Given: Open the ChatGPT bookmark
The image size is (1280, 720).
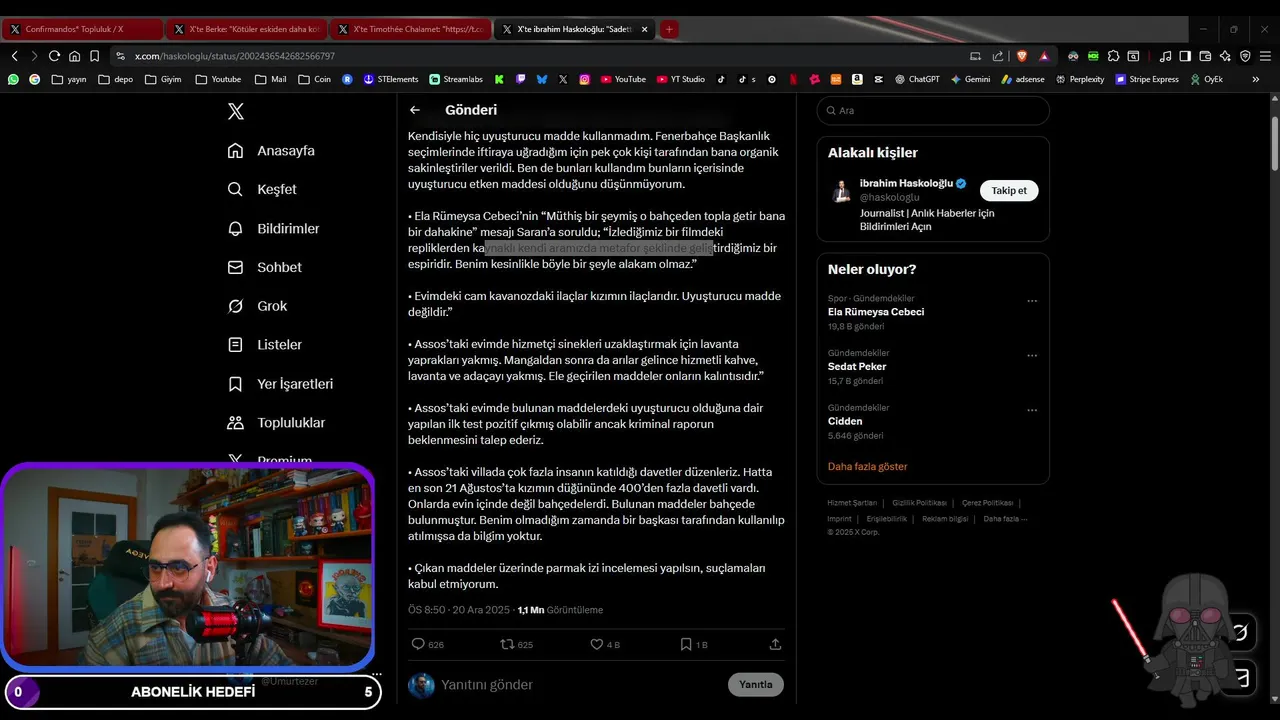Looking at the screenshot, I should 917,79.
